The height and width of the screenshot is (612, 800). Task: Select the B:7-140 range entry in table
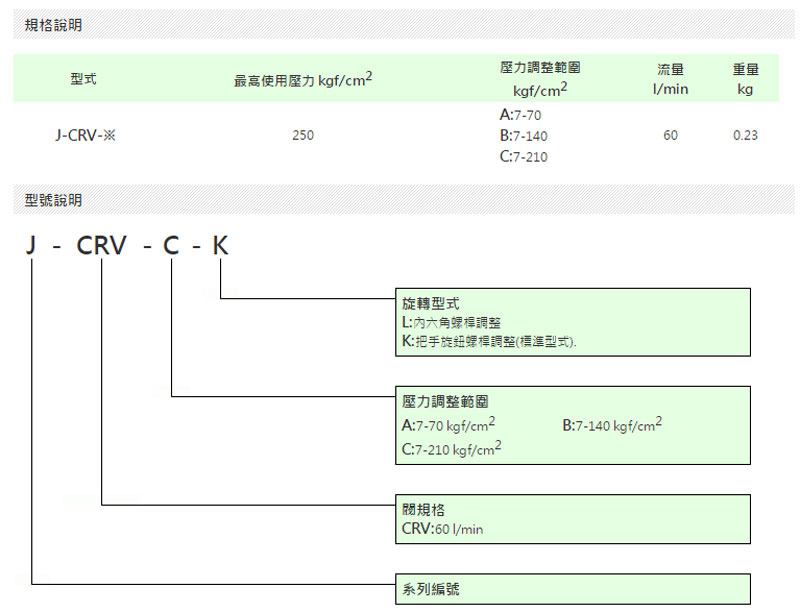(523, 136)
